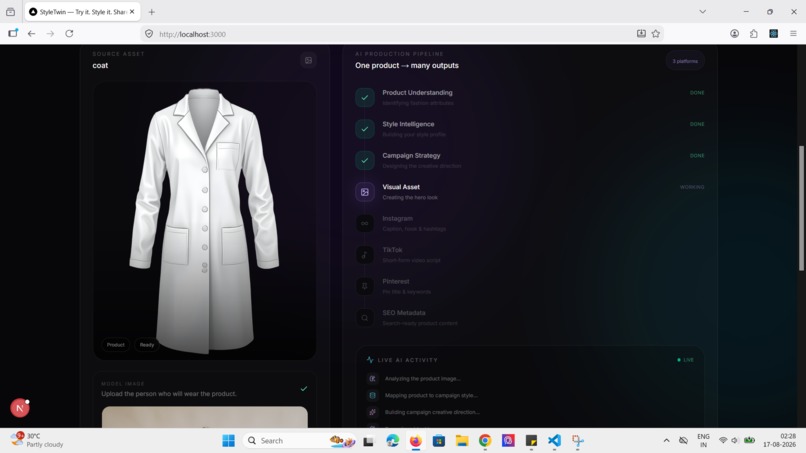The width and height of the screenshot is (806, 453).
Task: Click the LIVE status indicator
Action: (x=686, y=360)
